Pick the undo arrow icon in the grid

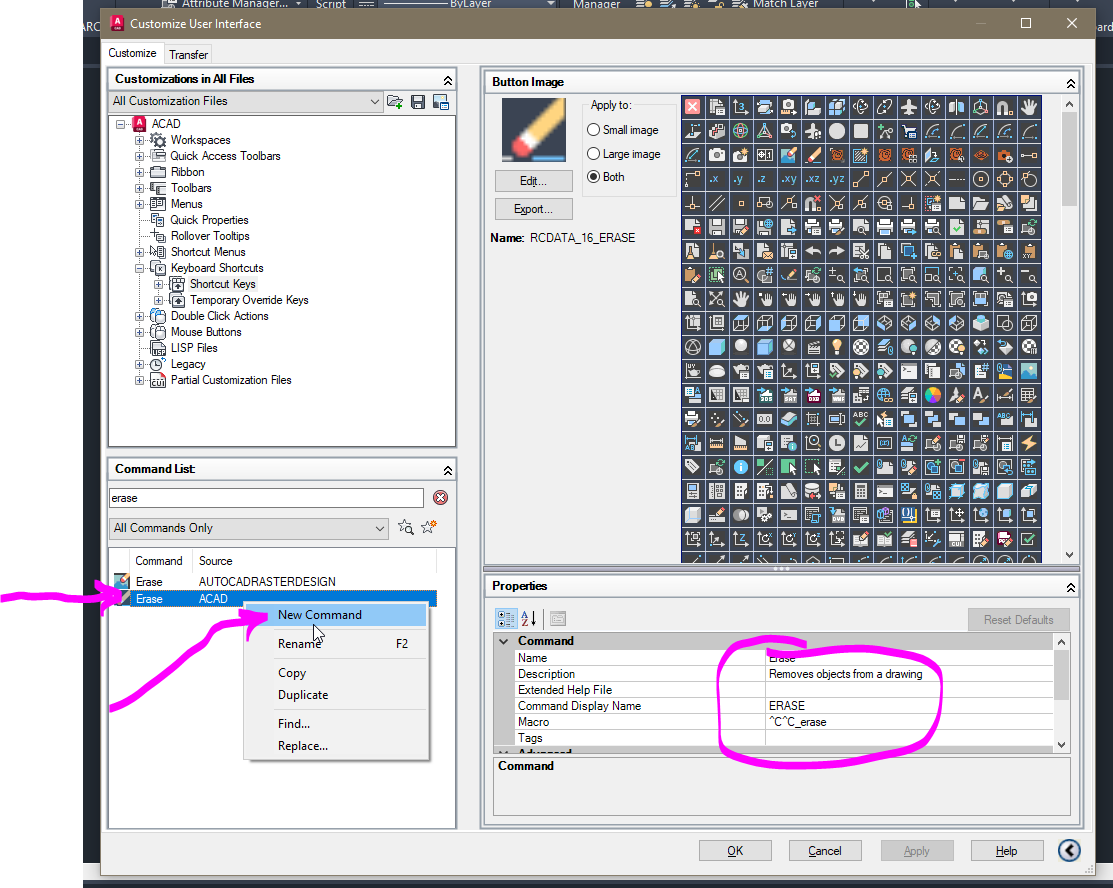[x=813, y=251]
